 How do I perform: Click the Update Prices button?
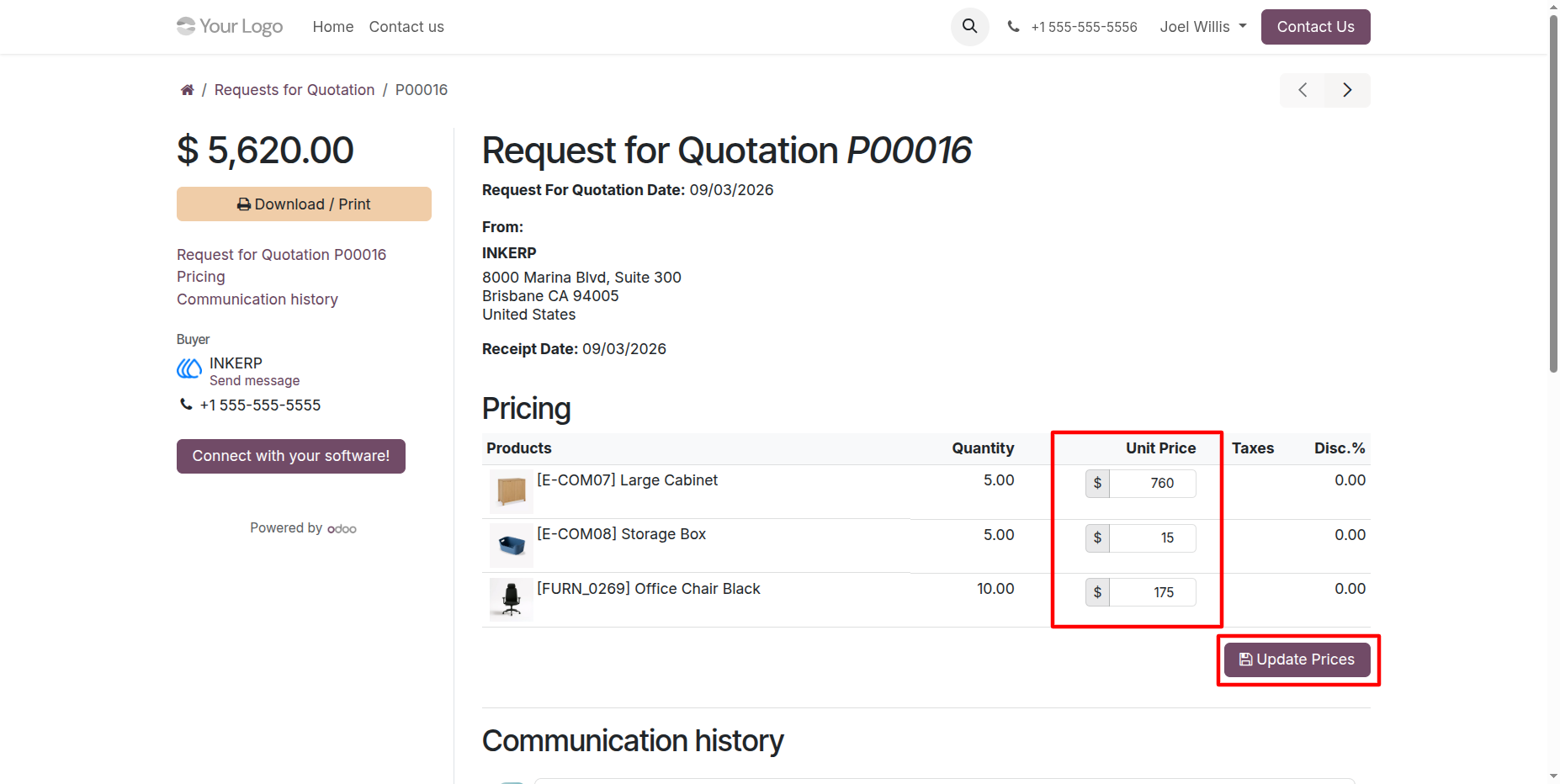tap(1297, 660)
